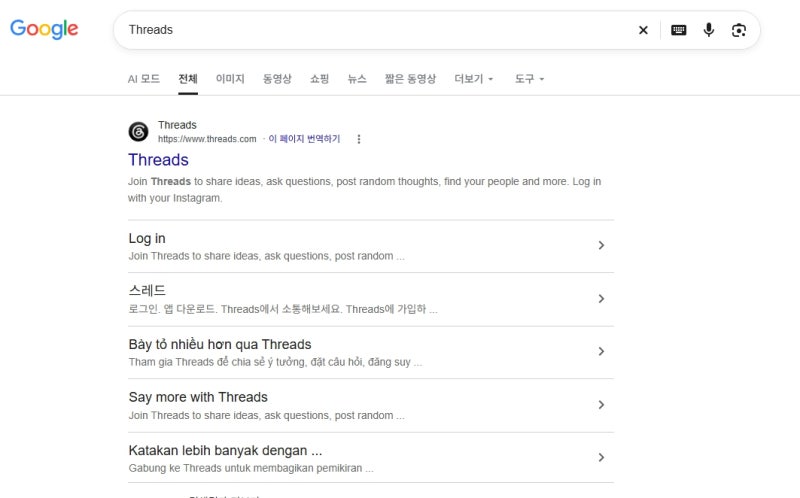Click the chevron on the Bày tỏ nhiều row
The width and height of the screenshot is (800, 498).
click(x=602, y=352)
